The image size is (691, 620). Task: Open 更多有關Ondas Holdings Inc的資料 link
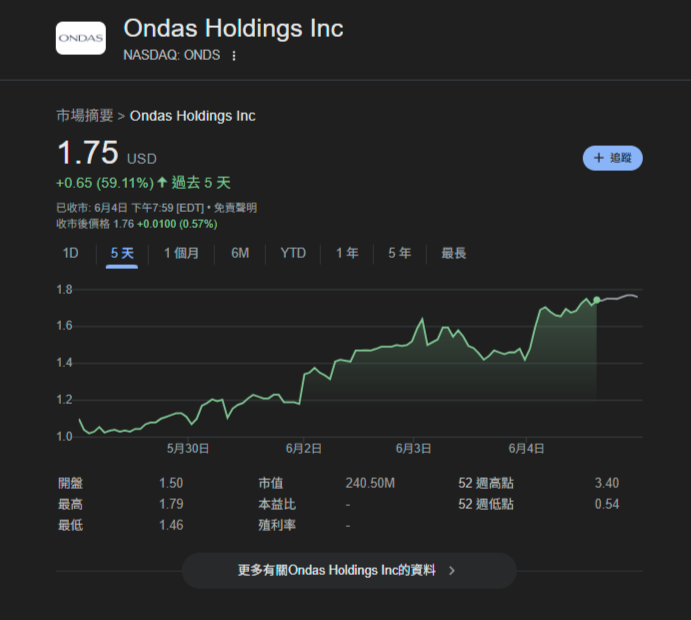[x=337, y=571]
